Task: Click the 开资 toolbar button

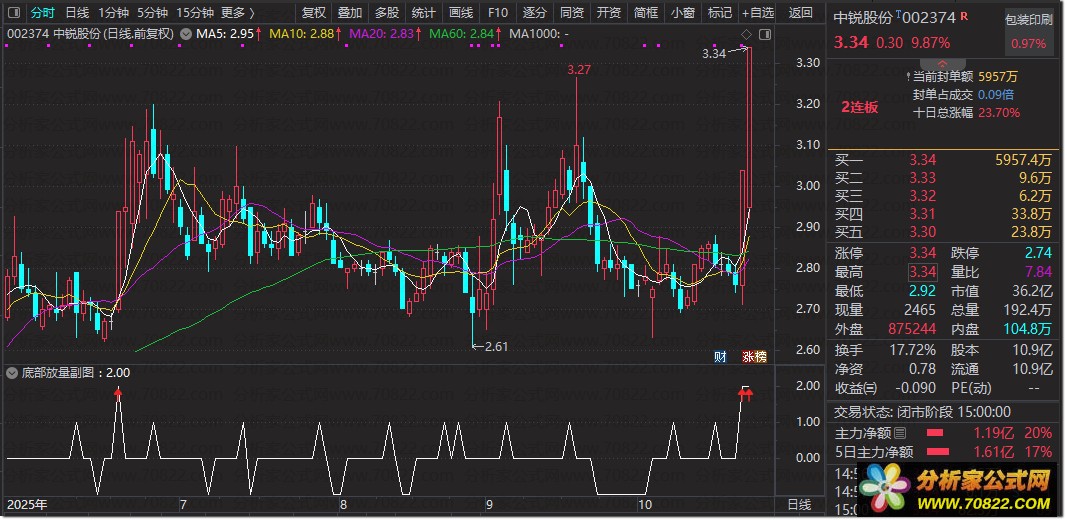Action: (608, 12)
